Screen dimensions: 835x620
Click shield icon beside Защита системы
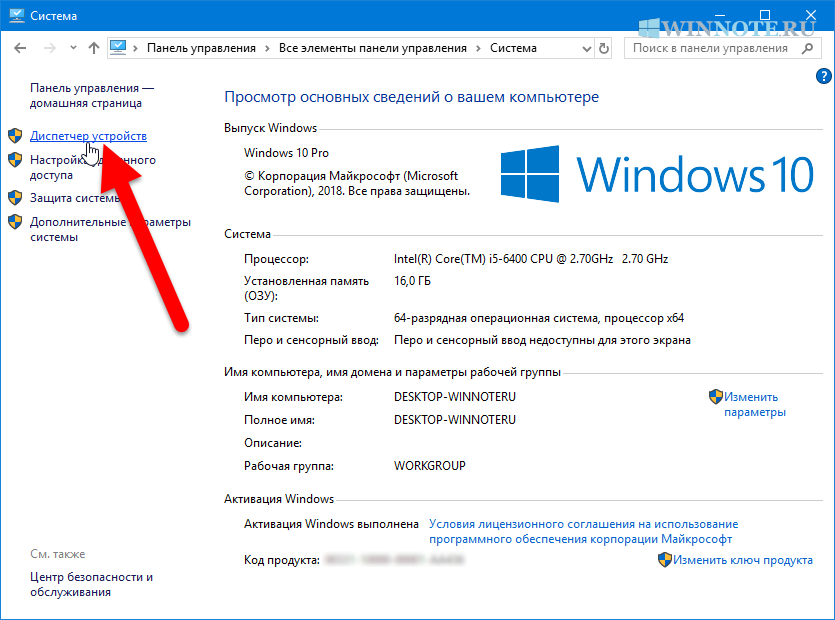15,197
